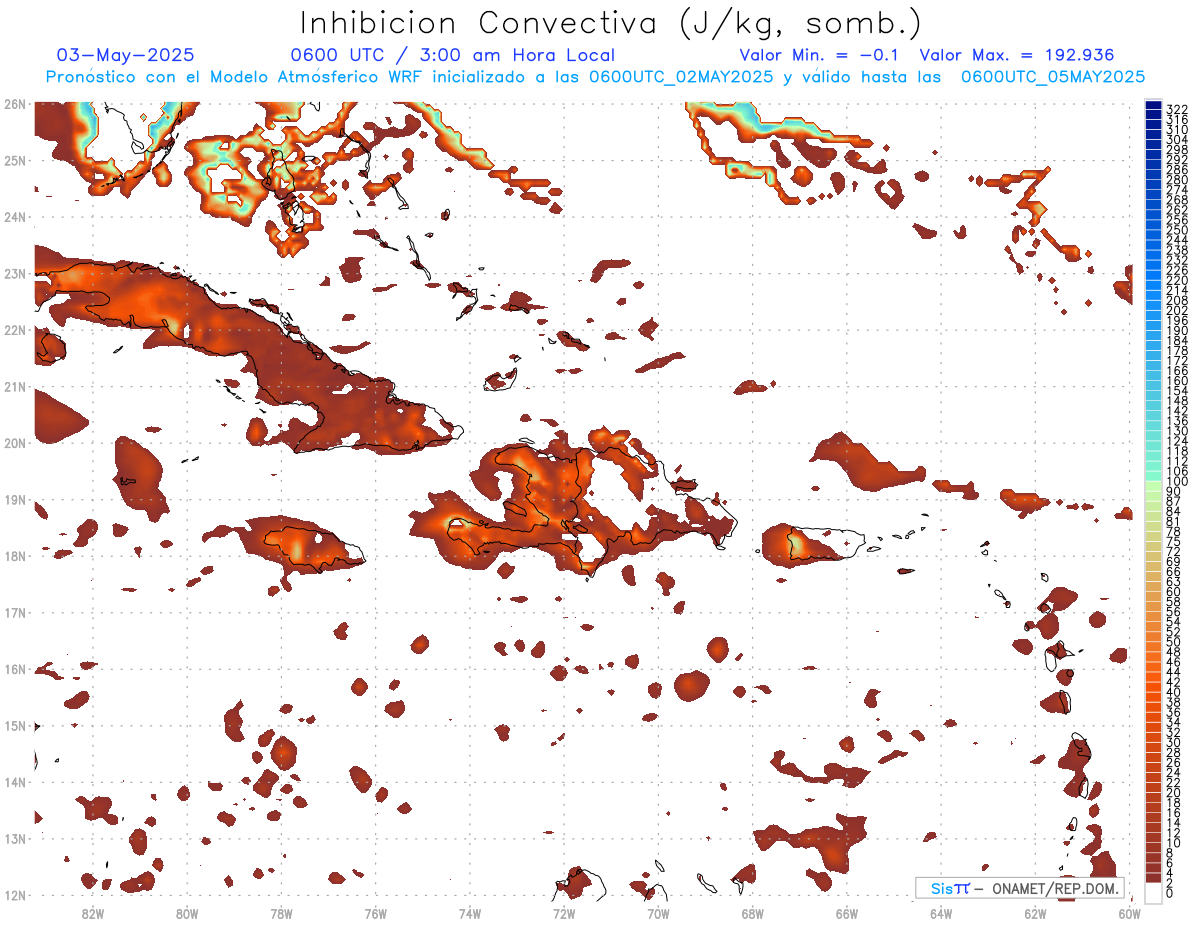Click the 17N latitude label
This screenshot has width=1200, height=927.
pos(14,612)
